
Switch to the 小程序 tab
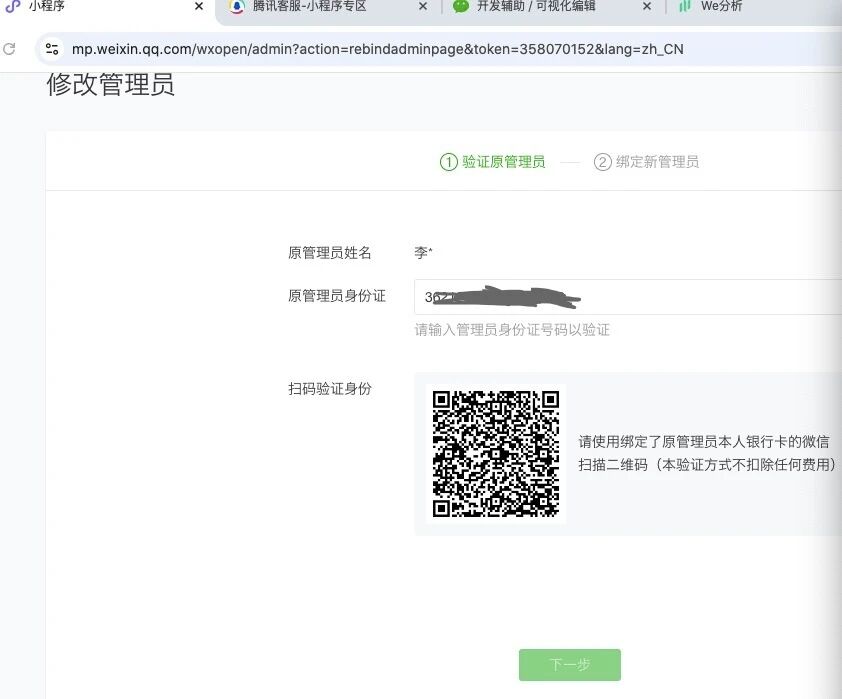pos(107,7)
